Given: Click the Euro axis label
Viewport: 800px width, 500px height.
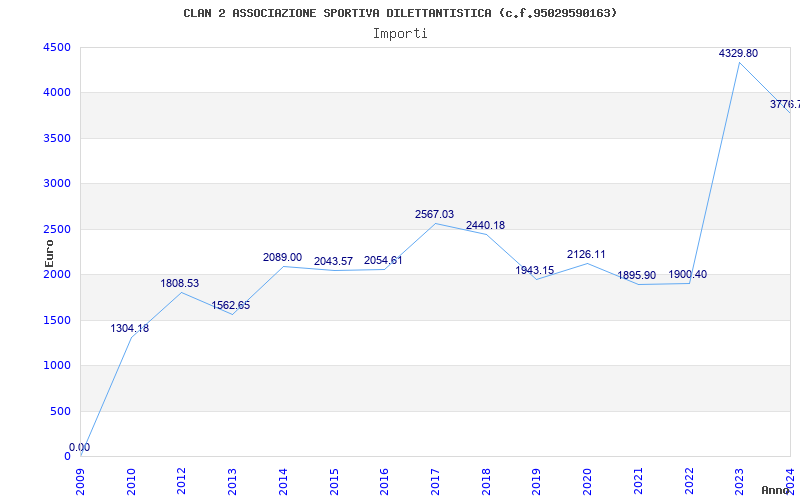Looking at the screenshot, I should [x=49, y=253].
